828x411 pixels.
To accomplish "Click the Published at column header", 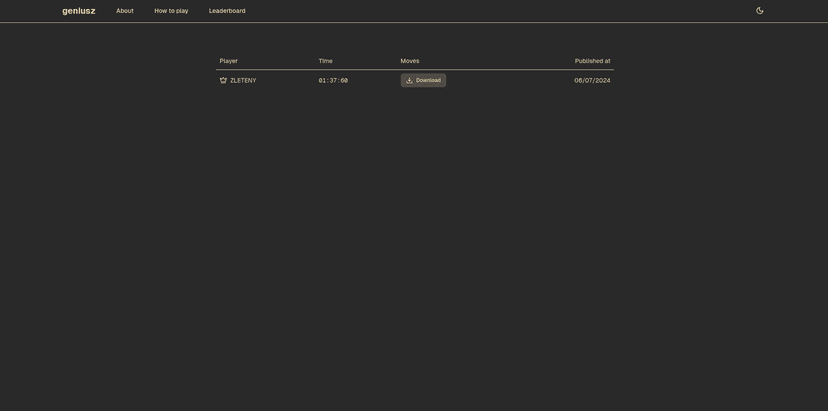I will point(592,61).
